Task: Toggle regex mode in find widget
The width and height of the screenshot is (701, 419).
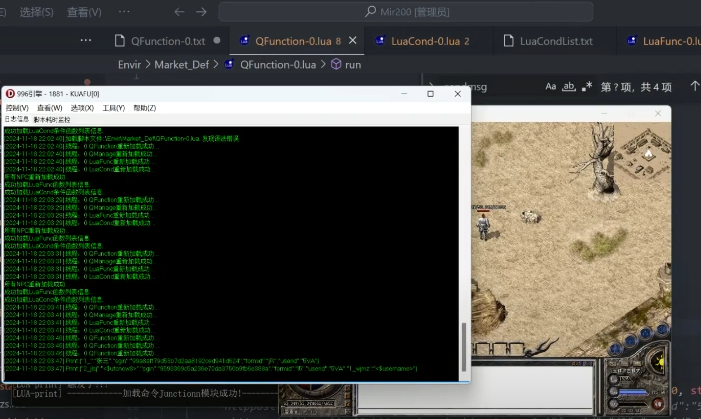Action: pyautogui.click(x=587, y=87)
